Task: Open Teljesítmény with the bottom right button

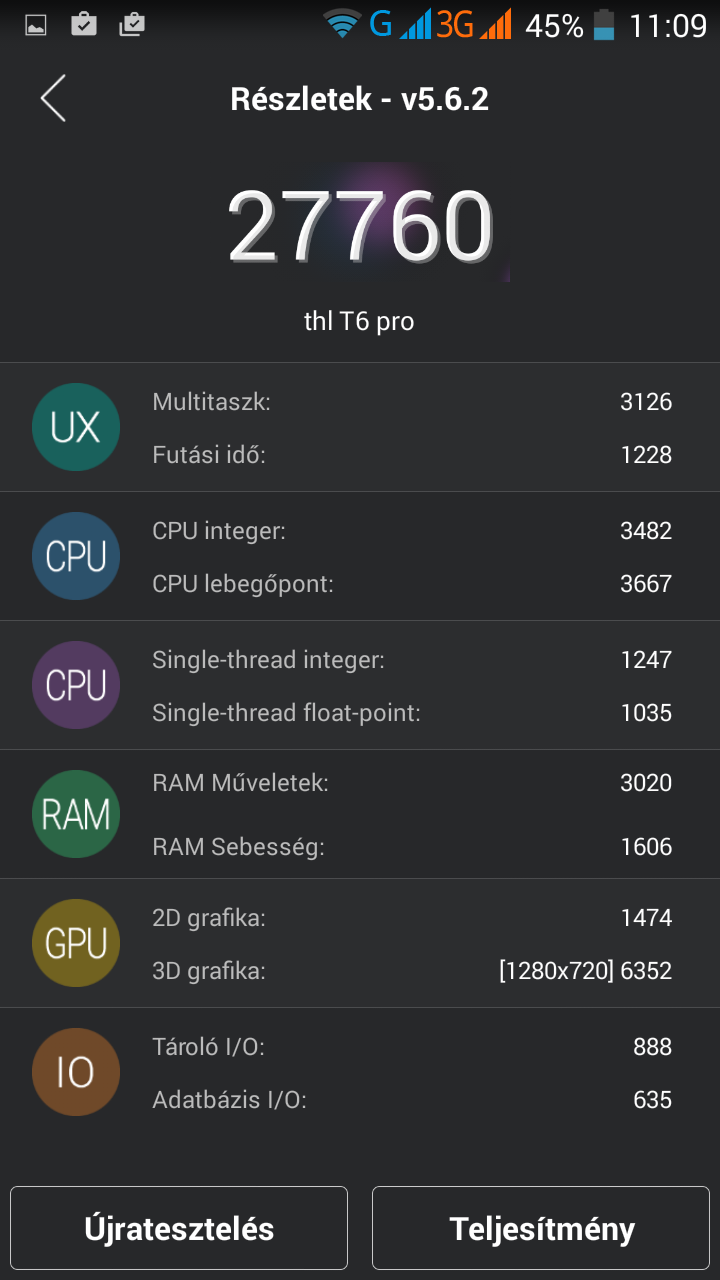Action: (540, 1228)
